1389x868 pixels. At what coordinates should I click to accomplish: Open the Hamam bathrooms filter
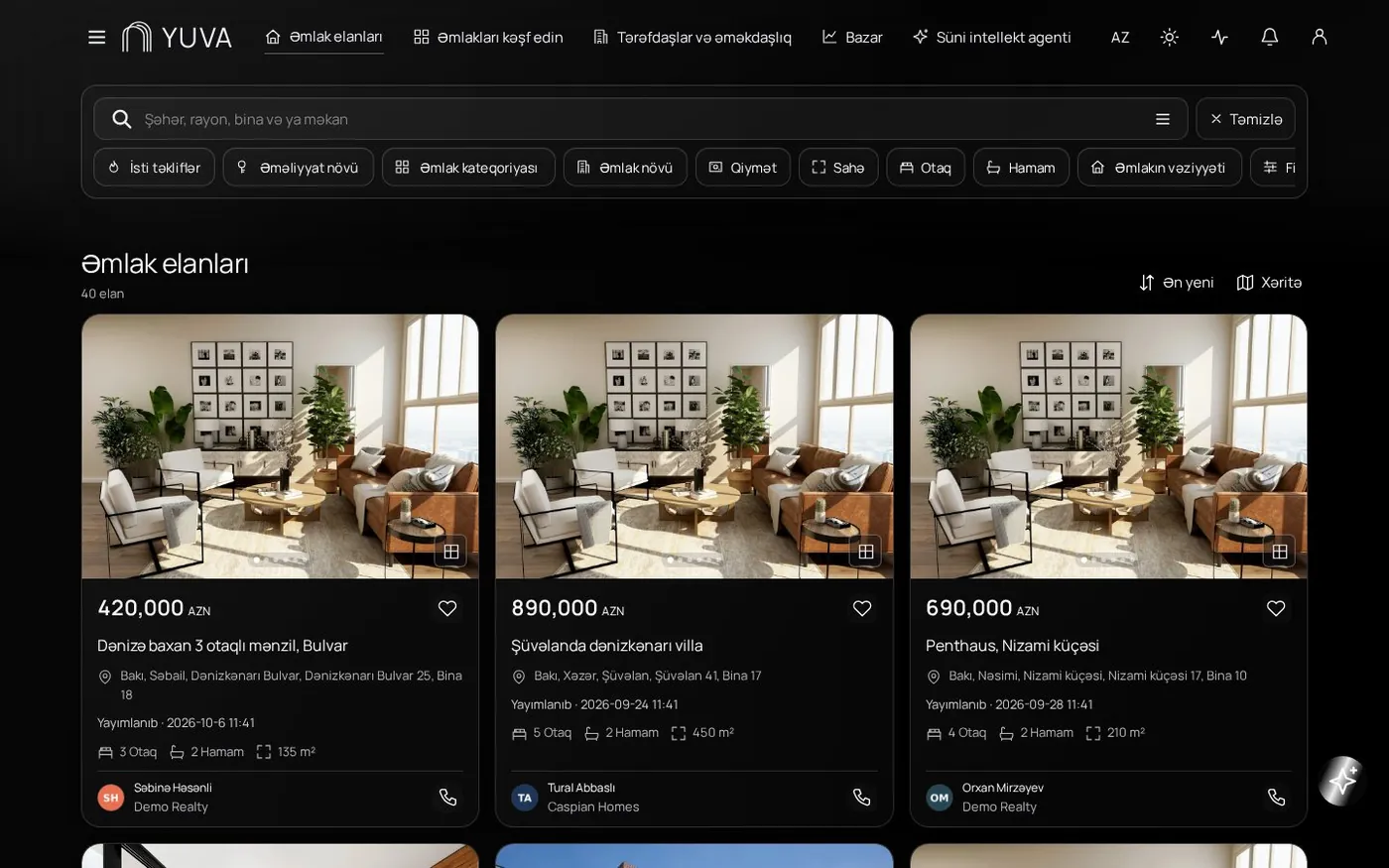(x=1021, y=168)
